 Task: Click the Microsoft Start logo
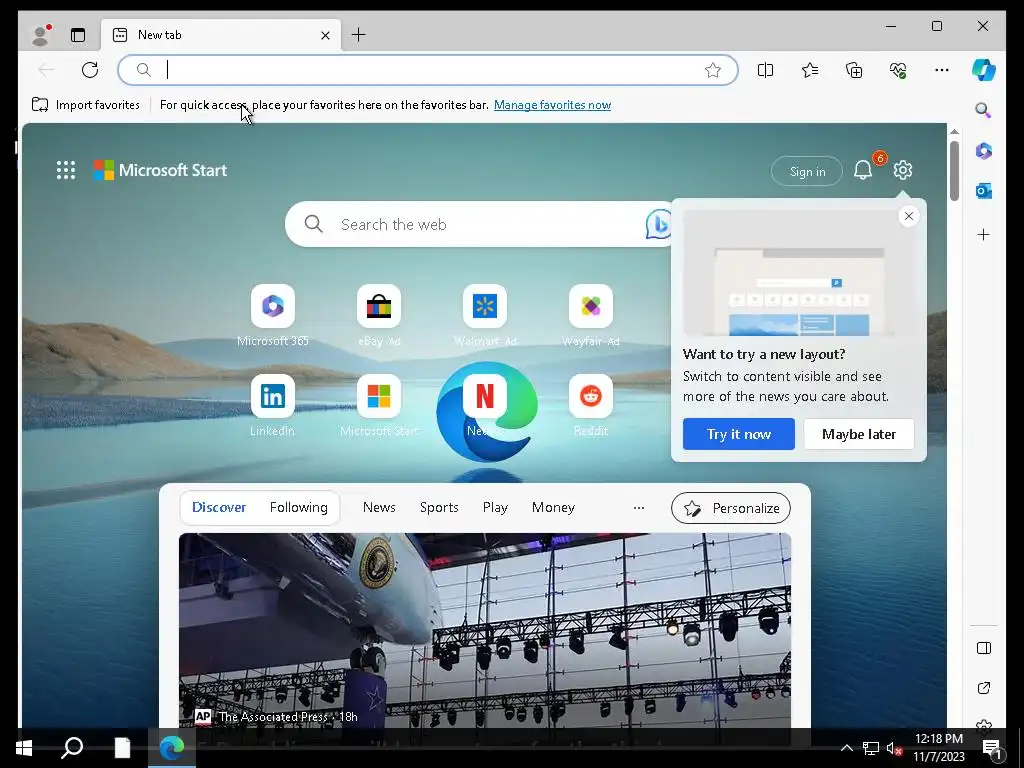click(x=160, y=170)
